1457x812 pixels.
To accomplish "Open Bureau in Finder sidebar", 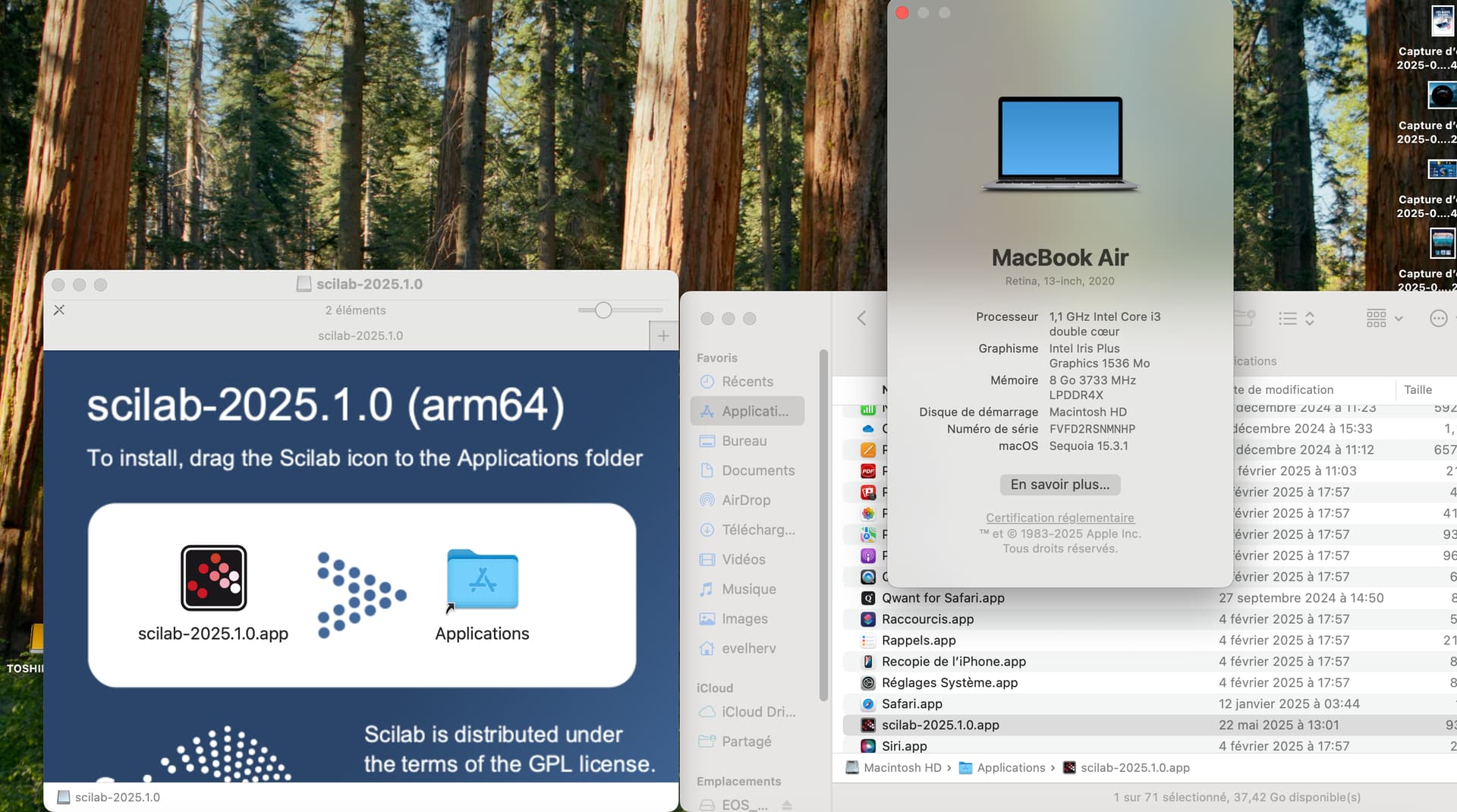I will click(747, 441).
